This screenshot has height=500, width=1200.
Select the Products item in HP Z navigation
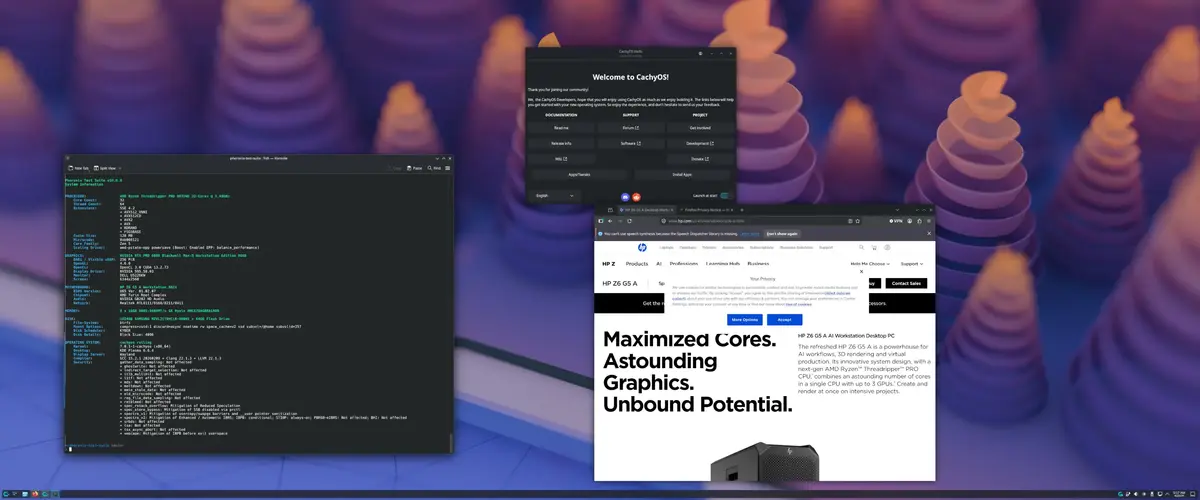tap(637, 264)
